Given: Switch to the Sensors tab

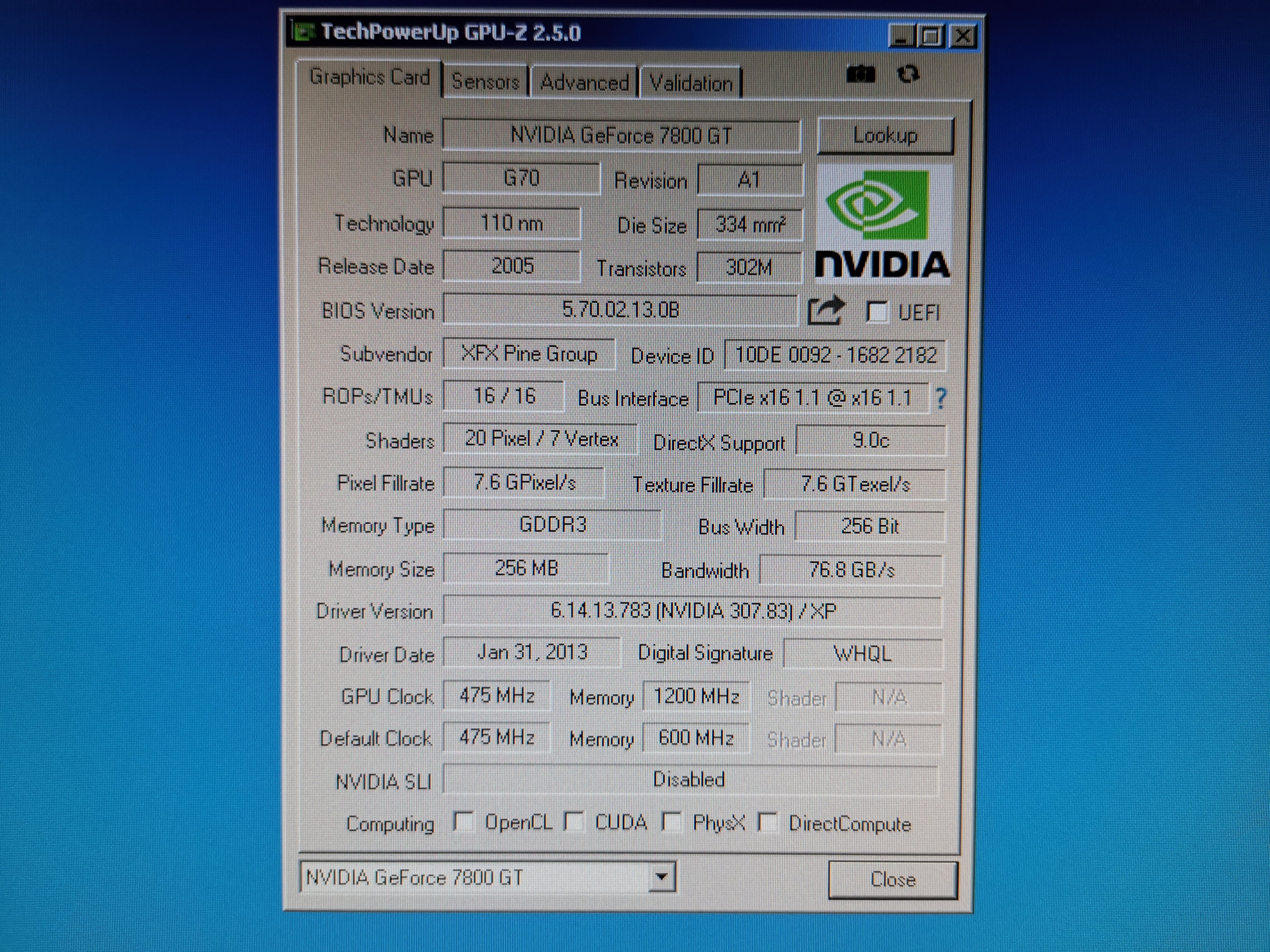Looking at the screenshot, I should pyautogui.click(x=485, y=82).
